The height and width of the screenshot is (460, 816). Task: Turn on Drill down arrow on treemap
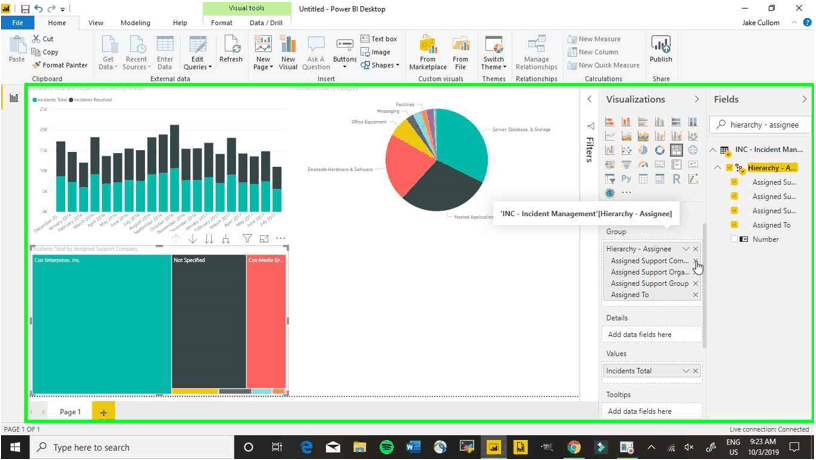tap(193, 239)
